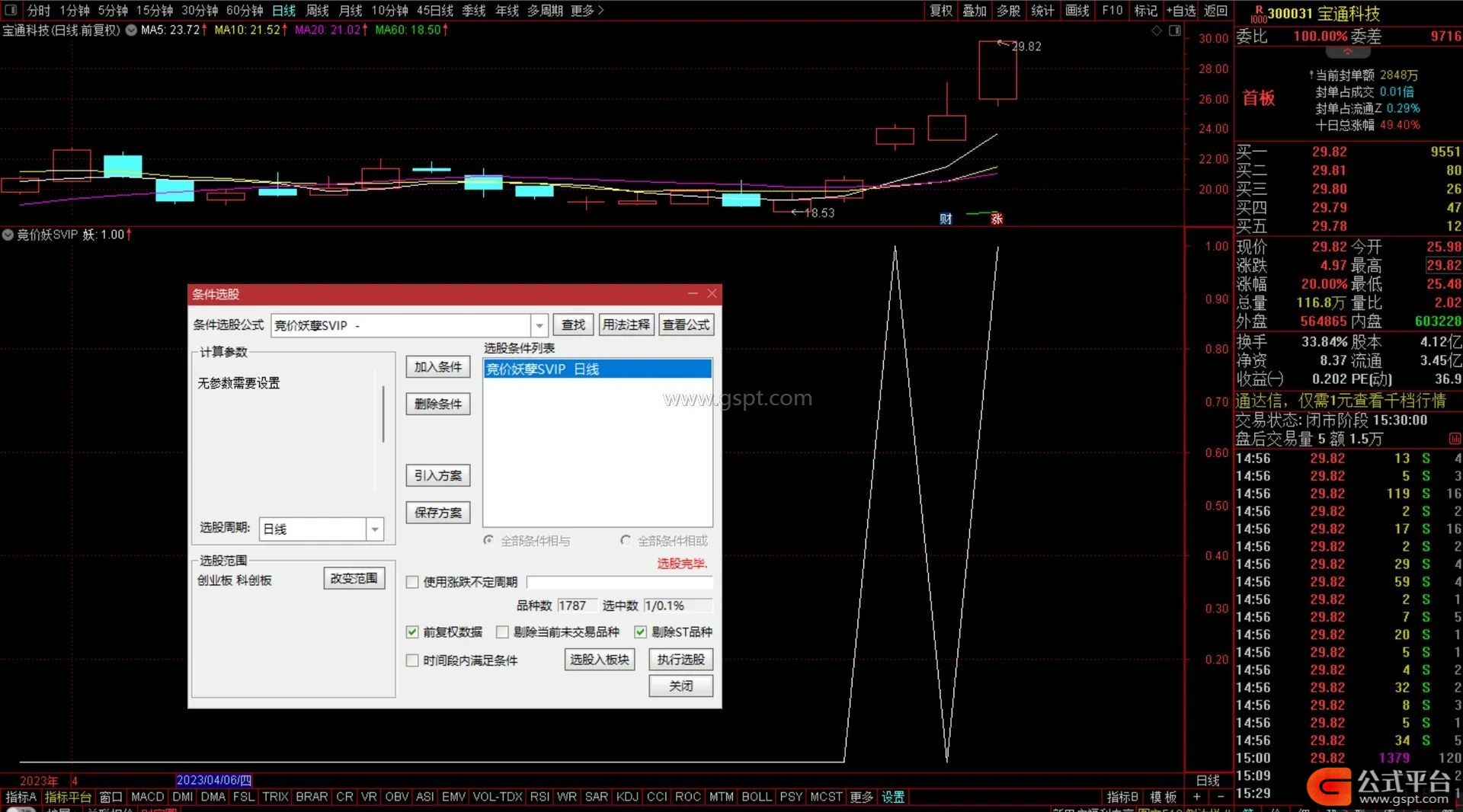This screenshot has width=1463, height=812.
Task: Click the red icon next to 盘后交易量
Action: point(1455,439)
